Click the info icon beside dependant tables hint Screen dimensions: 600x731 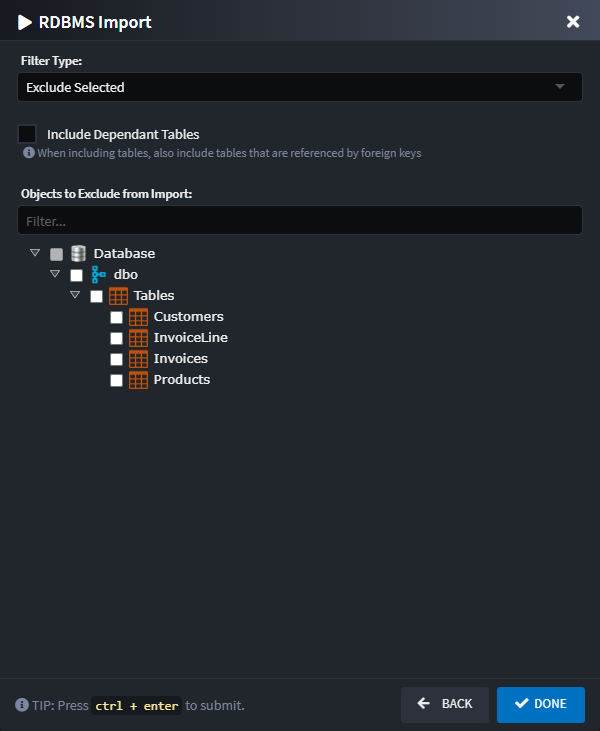pos(29,153)
